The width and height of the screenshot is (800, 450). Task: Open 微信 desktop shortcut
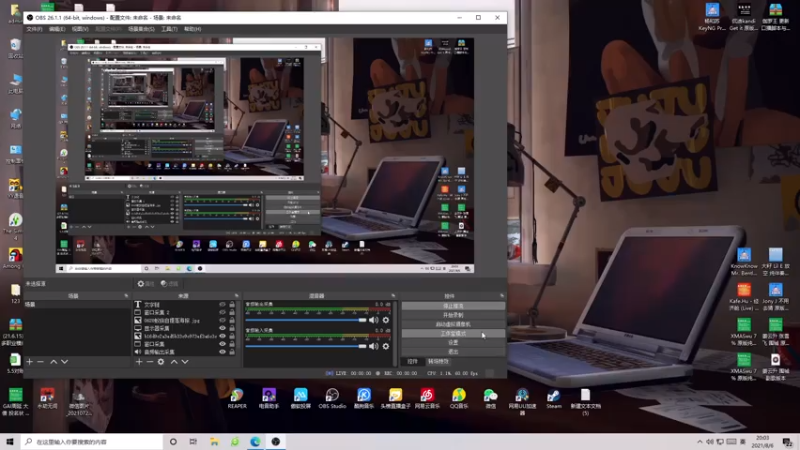(490, 398)
